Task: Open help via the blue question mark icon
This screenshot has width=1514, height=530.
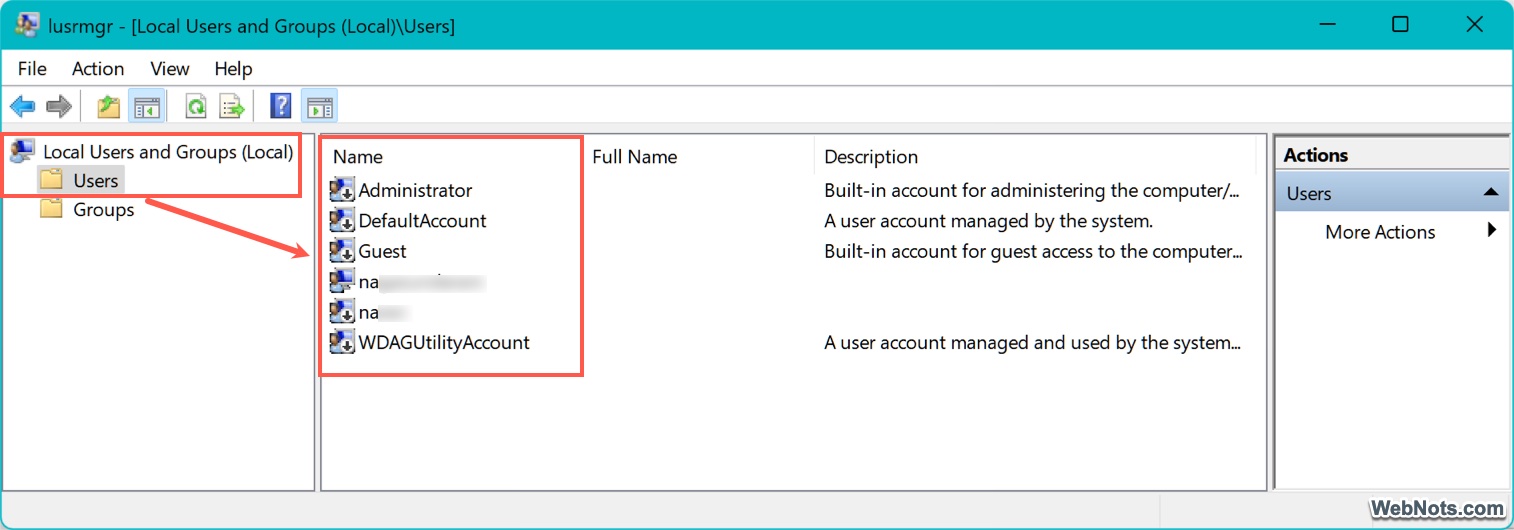Action: [281, 106]
